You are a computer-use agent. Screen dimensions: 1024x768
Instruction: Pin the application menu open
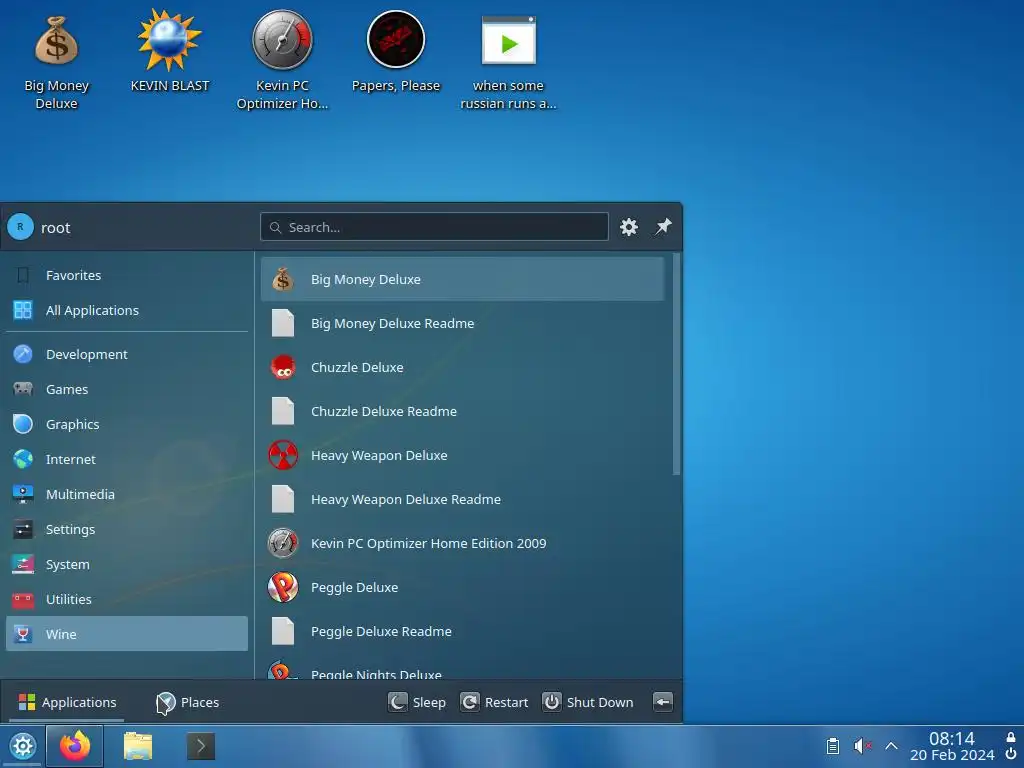[663, 227]
